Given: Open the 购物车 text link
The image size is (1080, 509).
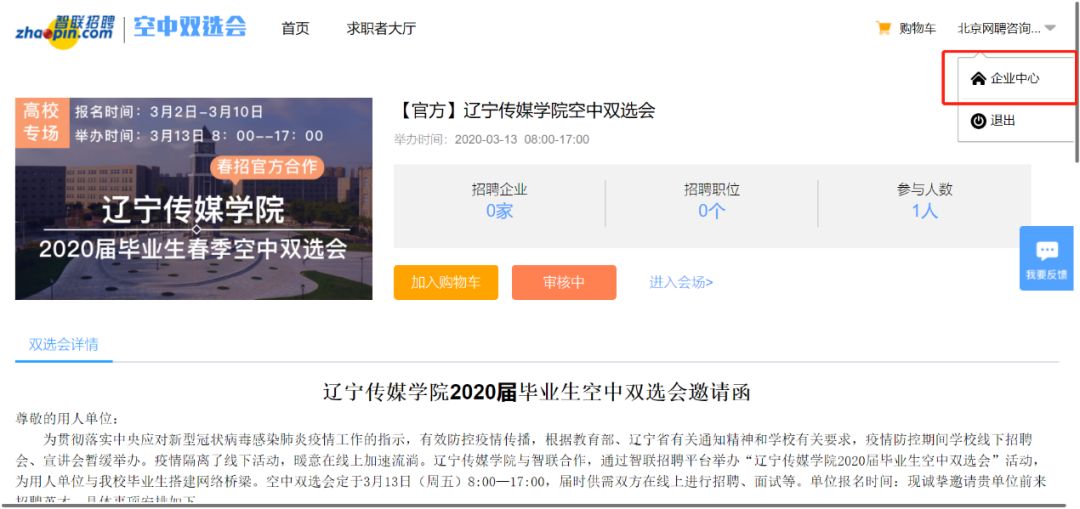Looking at the screenshot, I should click(x=917, y=28).
